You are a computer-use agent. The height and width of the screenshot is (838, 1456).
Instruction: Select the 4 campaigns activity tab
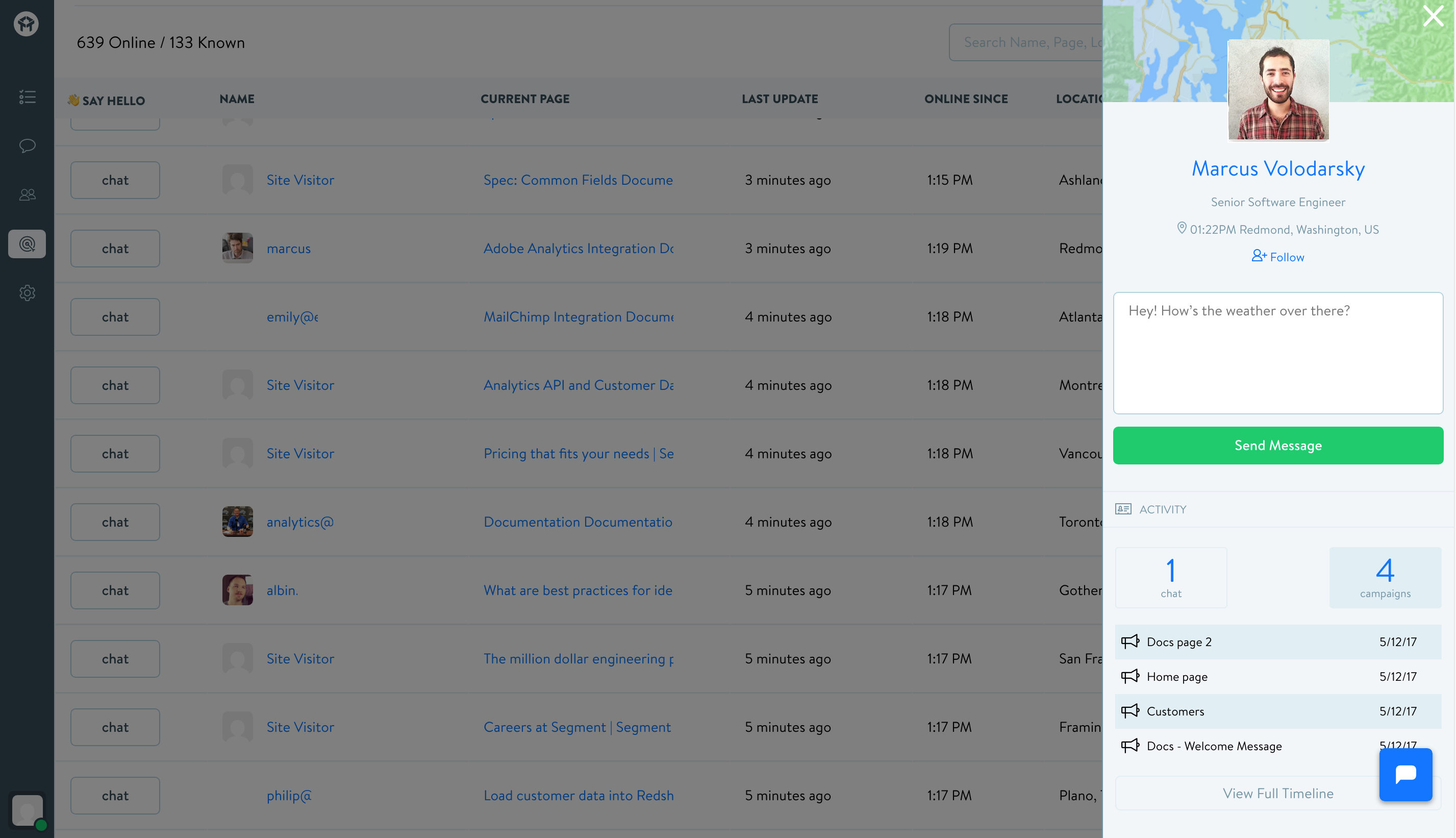[x=1385, y=577]
